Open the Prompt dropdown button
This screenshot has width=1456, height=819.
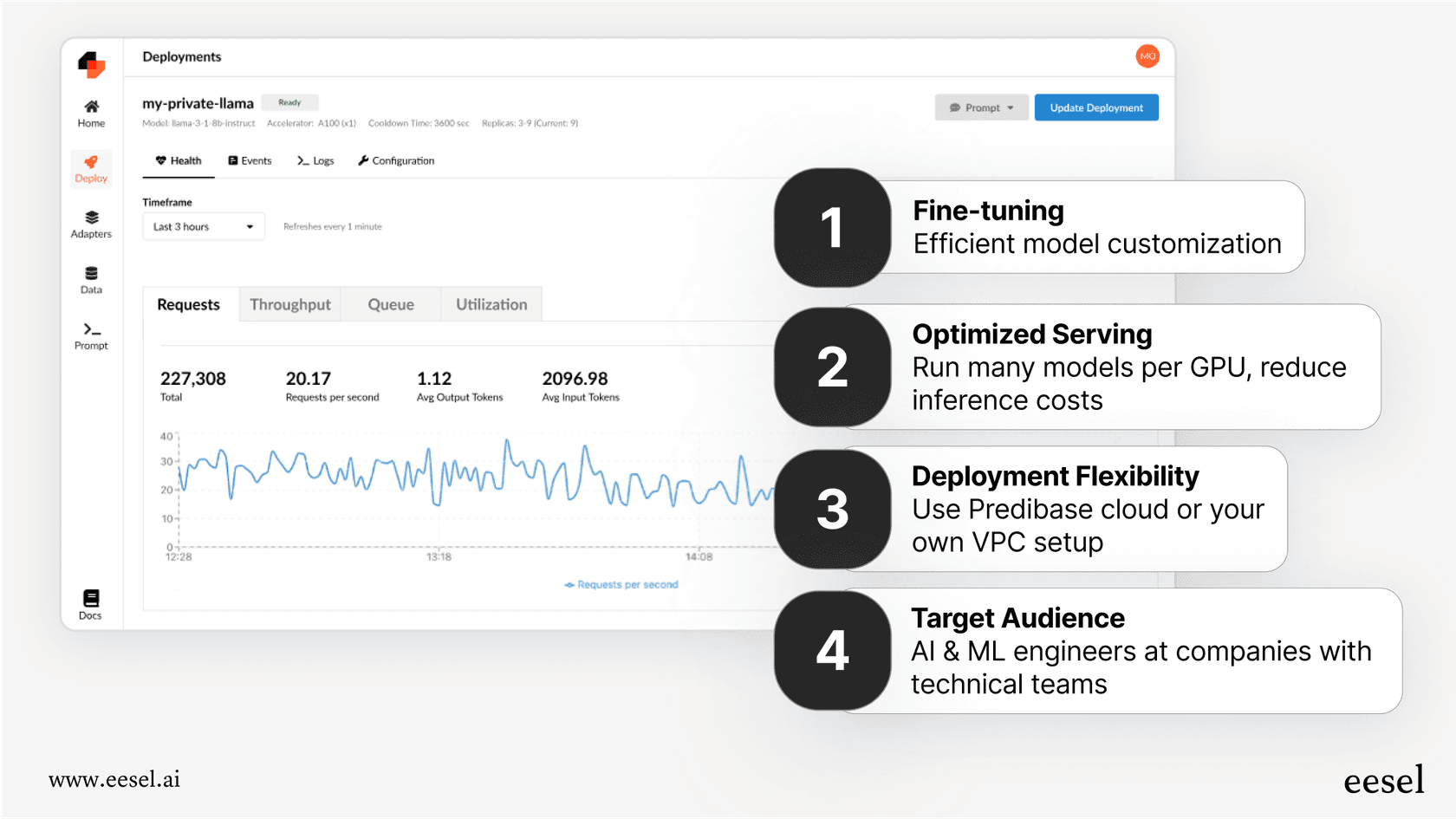pos(981,107)
